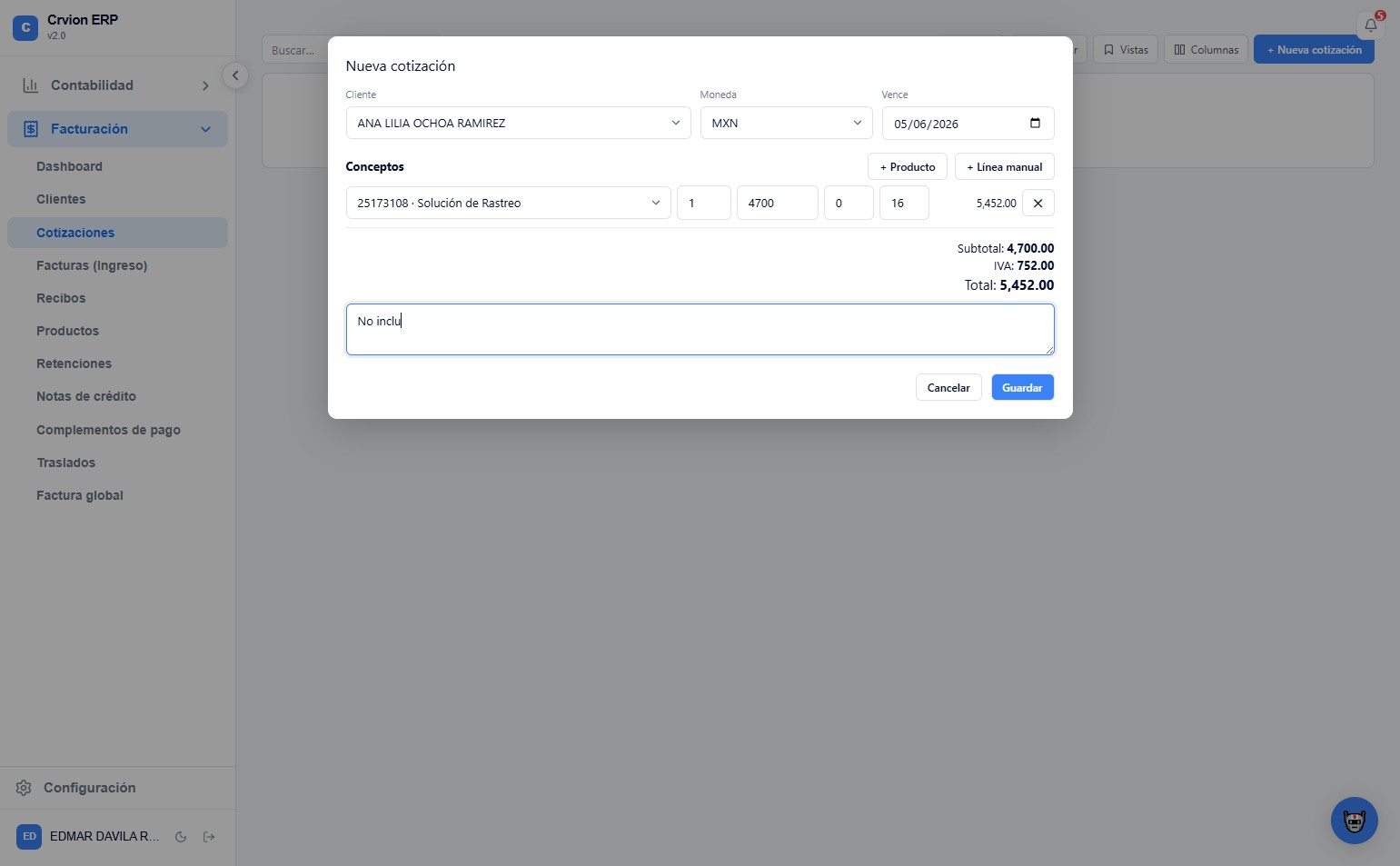Click the Facturación invoice icon

[31, 129]
